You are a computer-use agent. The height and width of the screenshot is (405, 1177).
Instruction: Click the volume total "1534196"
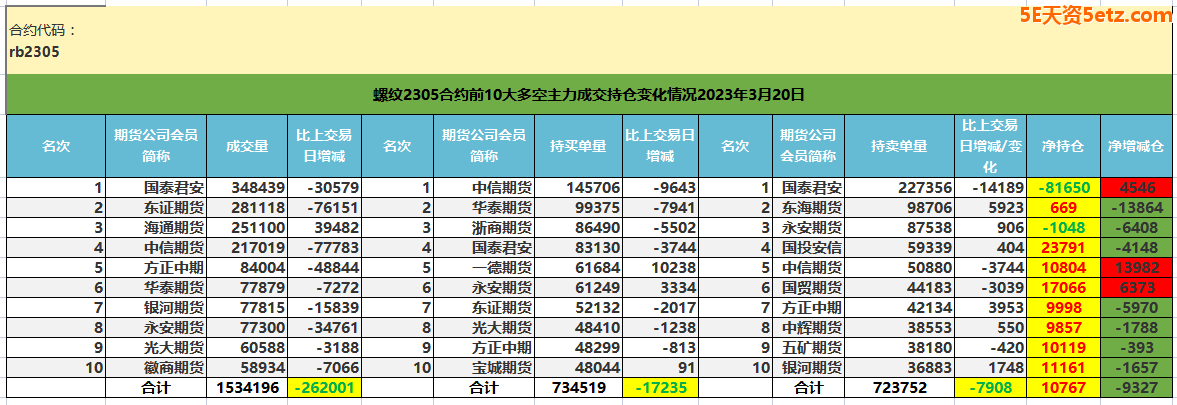247,388
